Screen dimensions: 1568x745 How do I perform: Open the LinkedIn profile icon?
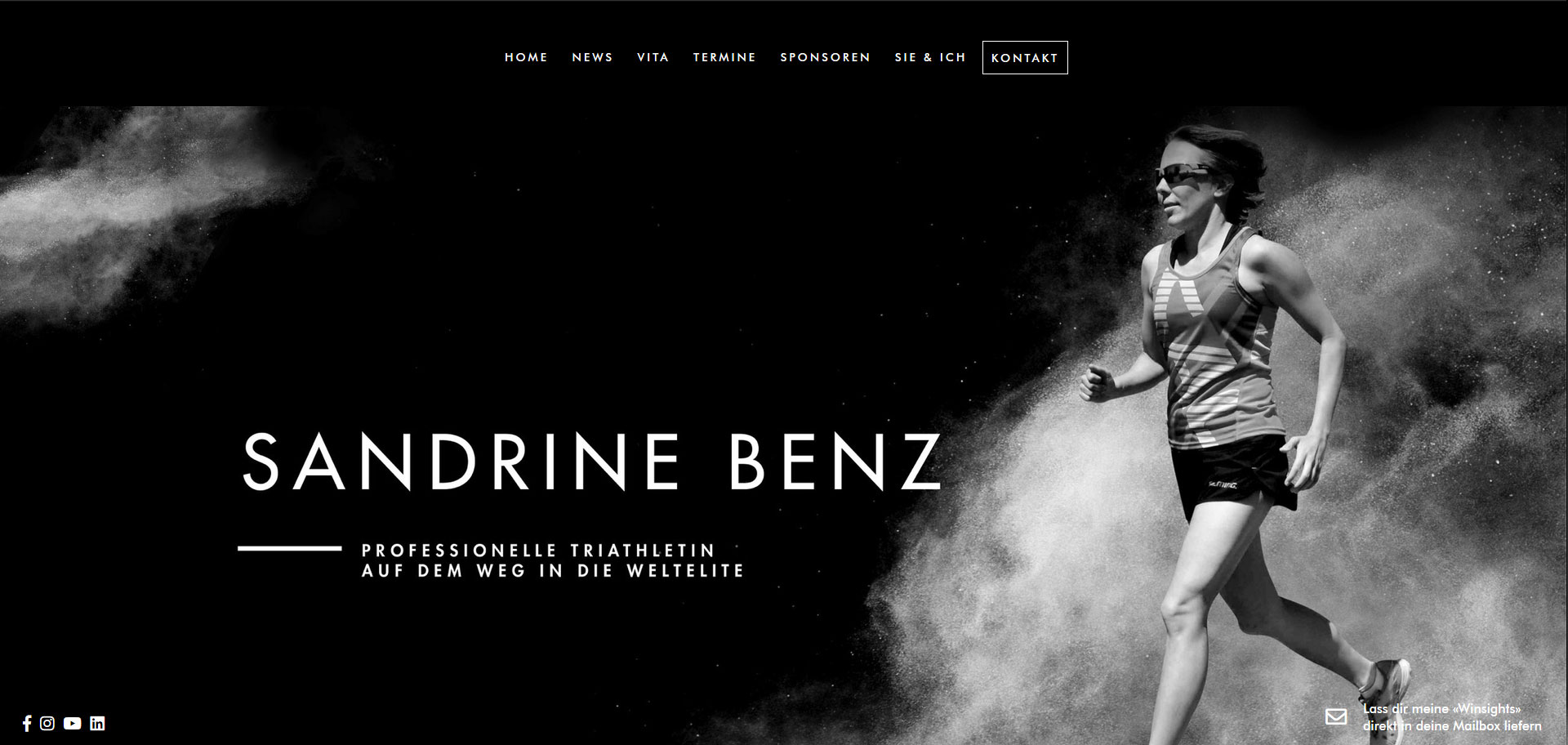point(97,723)
